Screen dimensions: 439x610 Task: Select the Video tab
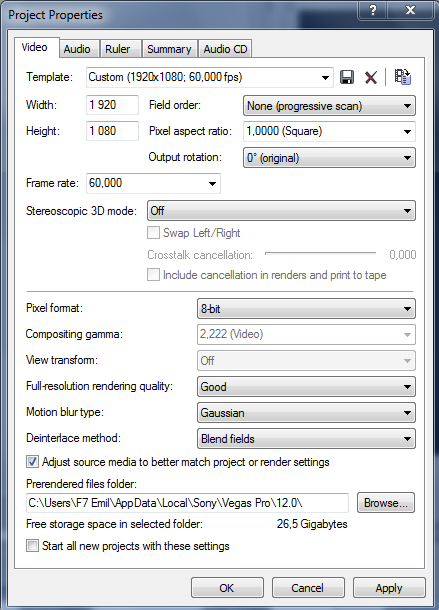tap(37, 47)
